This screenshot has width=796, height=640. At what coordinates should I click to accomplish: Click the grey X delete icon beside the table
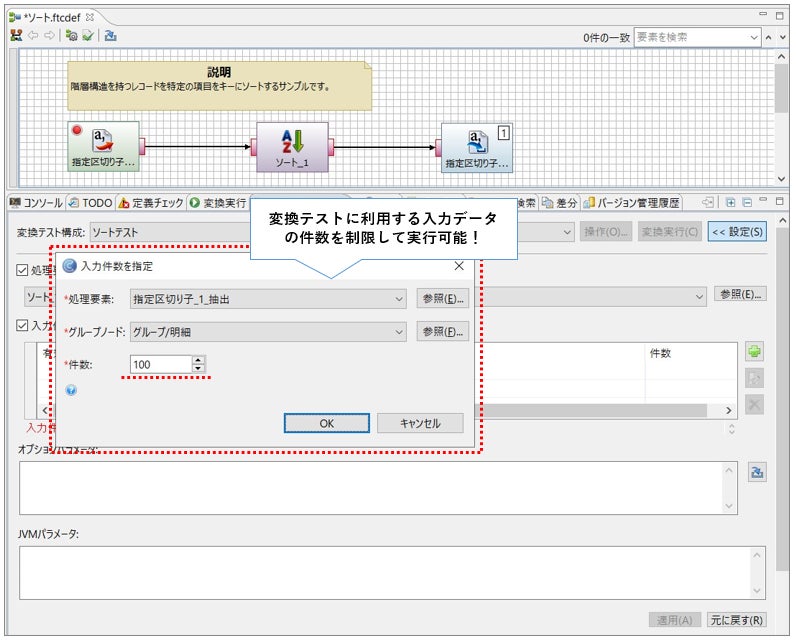point(754,405)
